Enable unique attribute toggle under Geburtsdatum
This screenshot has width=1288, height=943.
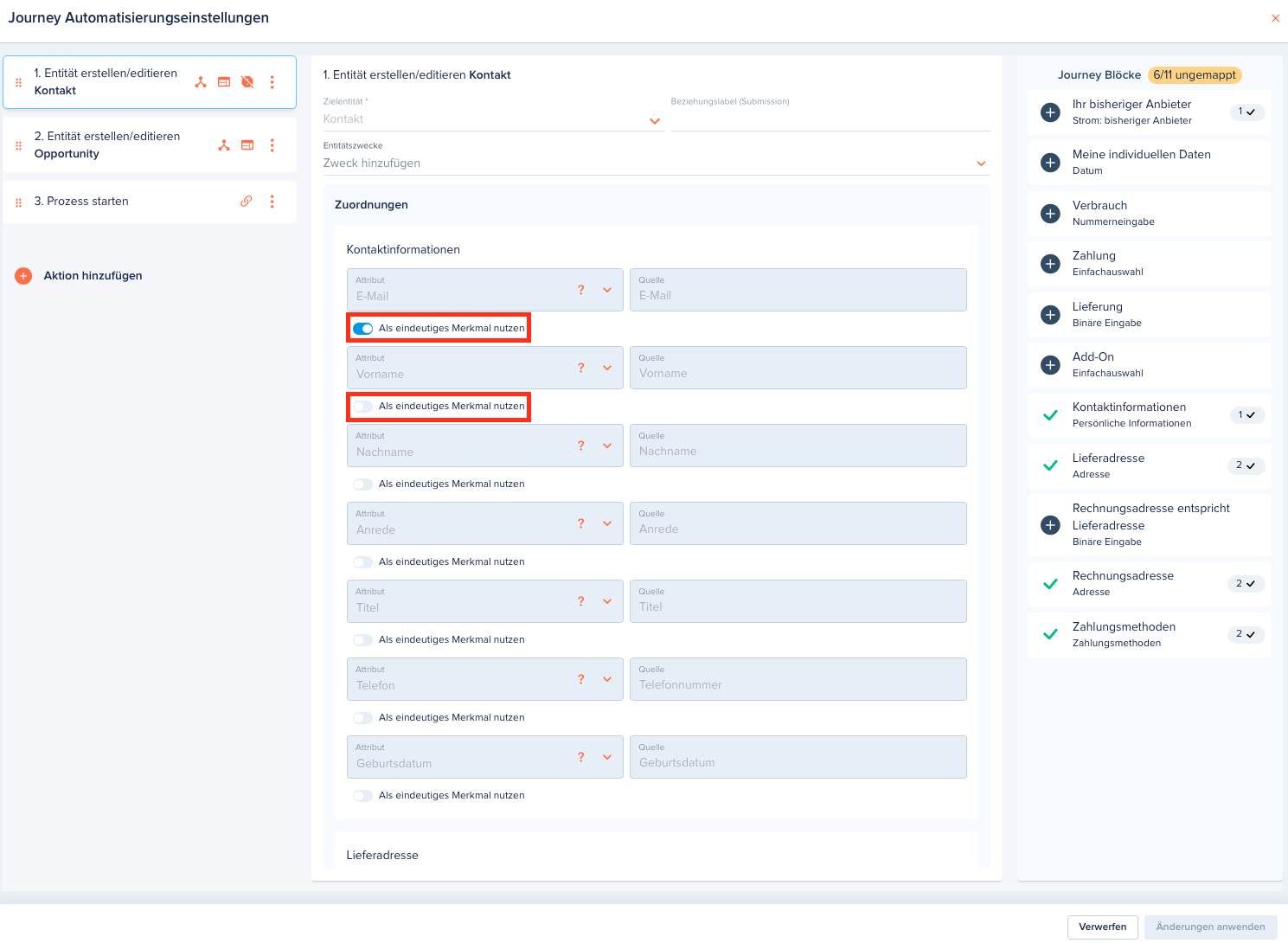click(x=362, y=796)
